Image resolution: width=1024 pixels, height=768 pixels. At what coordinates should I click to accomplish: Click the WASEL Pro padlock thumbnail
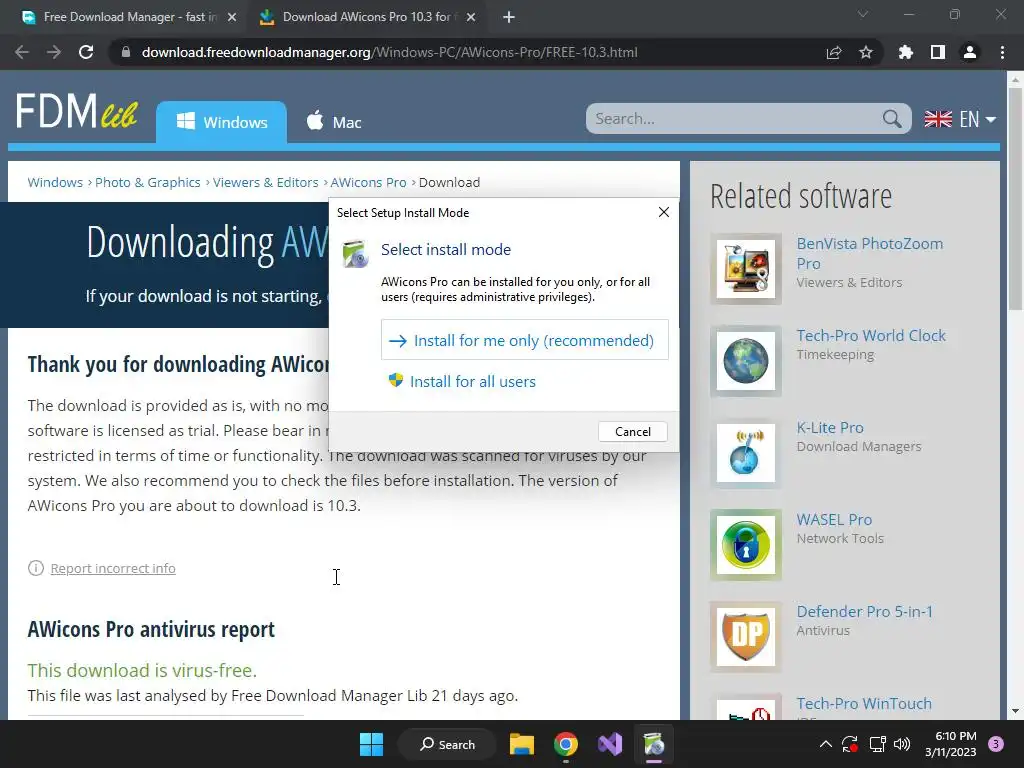click(746, 545)
